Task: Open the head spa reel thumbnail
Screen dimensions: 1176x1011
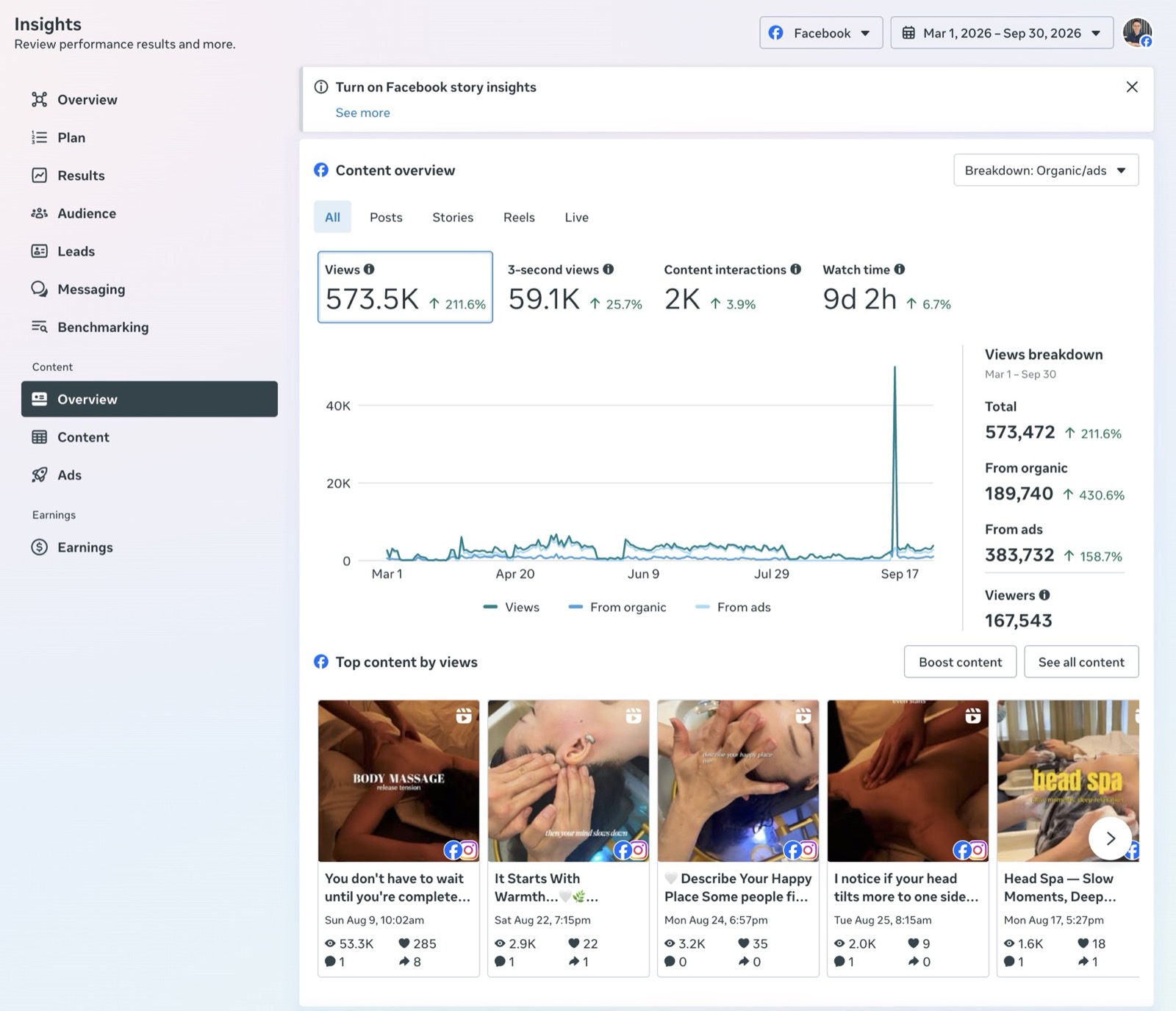Action: click(x=1067, y=781)
